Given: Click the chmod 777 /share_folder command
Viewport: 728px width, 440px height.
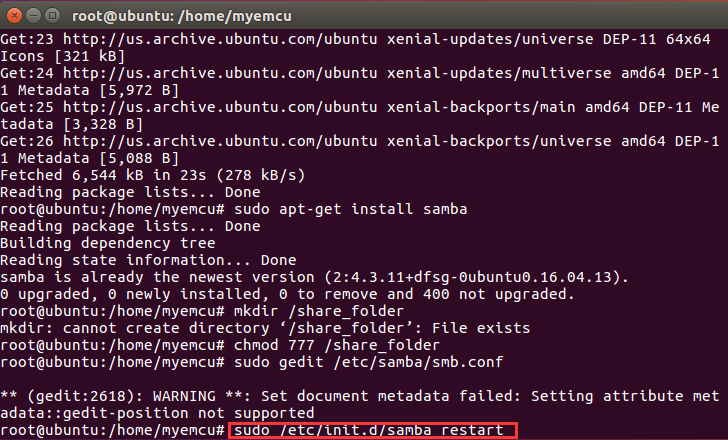Looking at the screenshot, I should click(x=337, y=345).
